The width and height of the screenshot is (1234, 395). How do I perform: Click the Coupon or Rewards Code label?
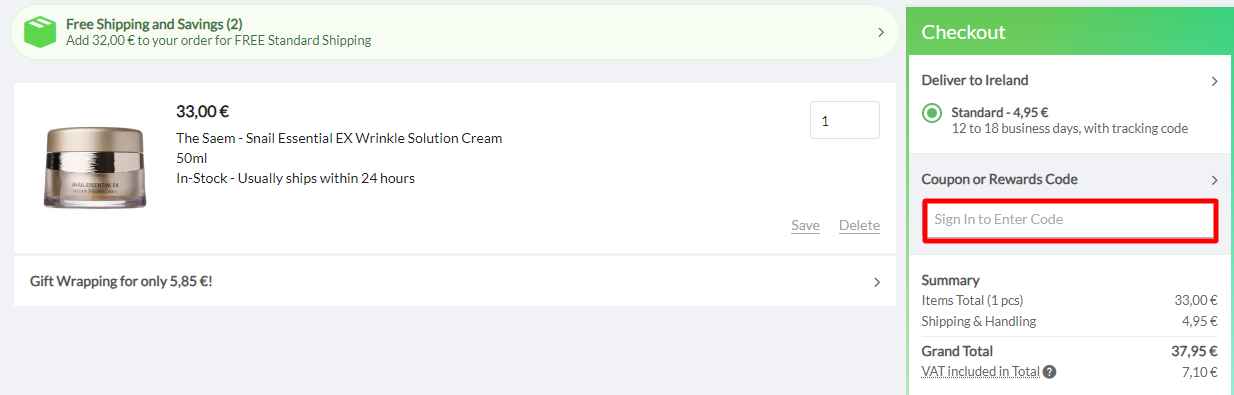(x=1000, y=179)
